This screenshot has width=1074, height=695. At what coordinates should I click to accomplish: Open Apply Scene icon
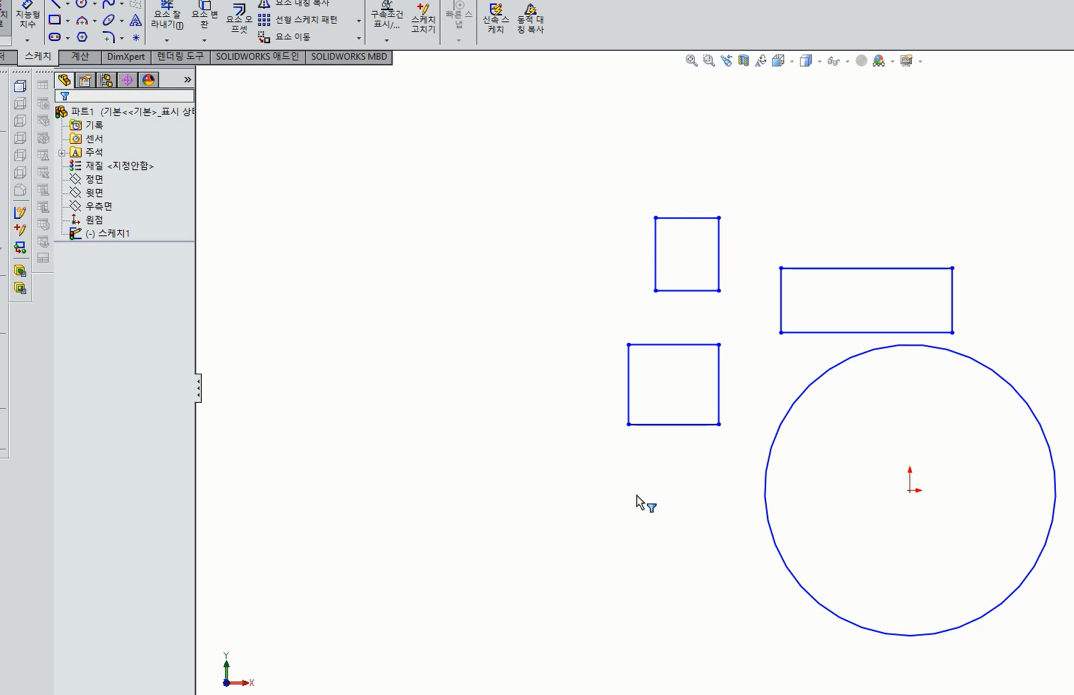(879, 61)
